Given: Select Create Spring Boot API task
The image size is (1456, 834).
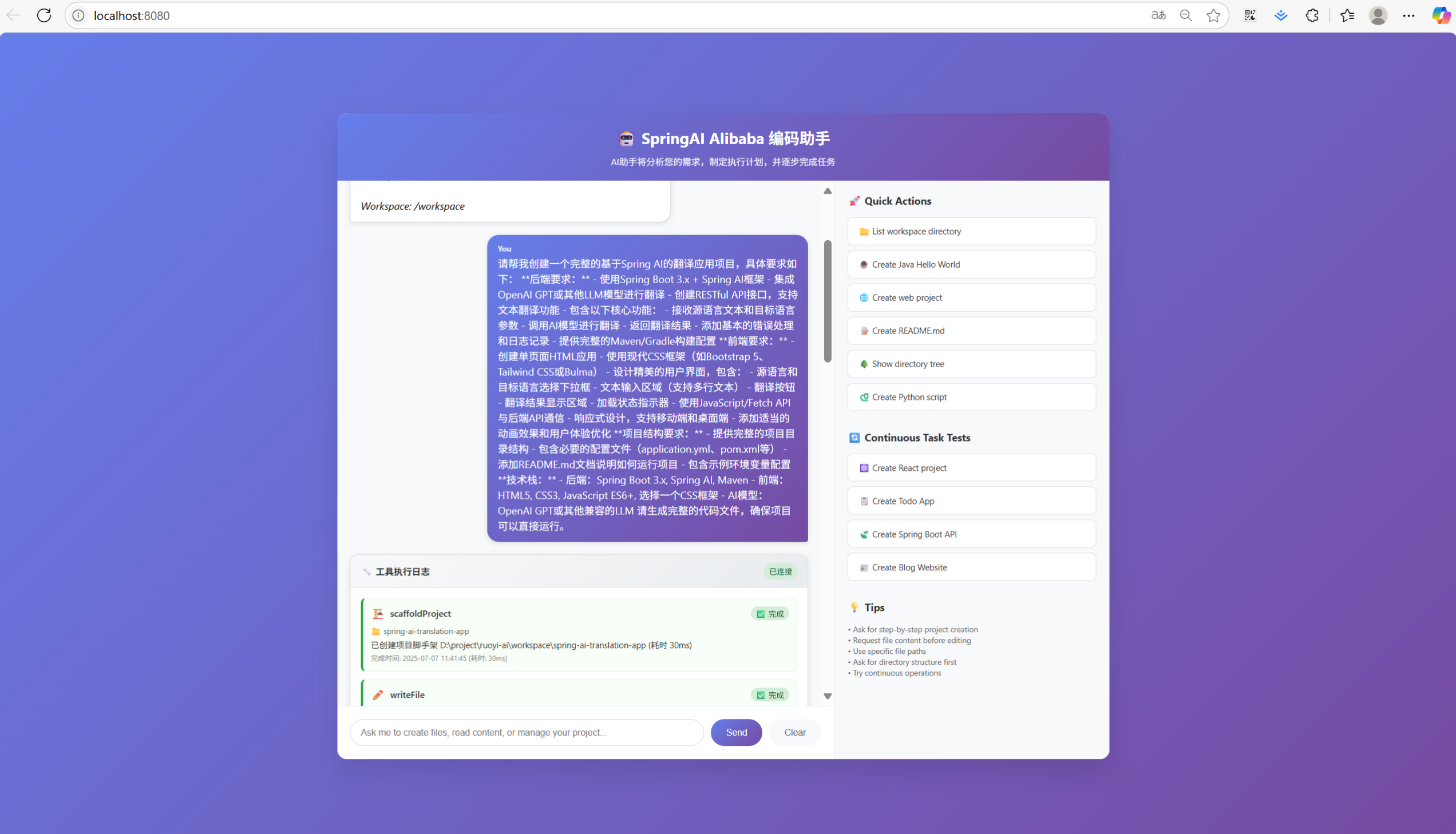Looking at the screenshot, I should point(971,534).
